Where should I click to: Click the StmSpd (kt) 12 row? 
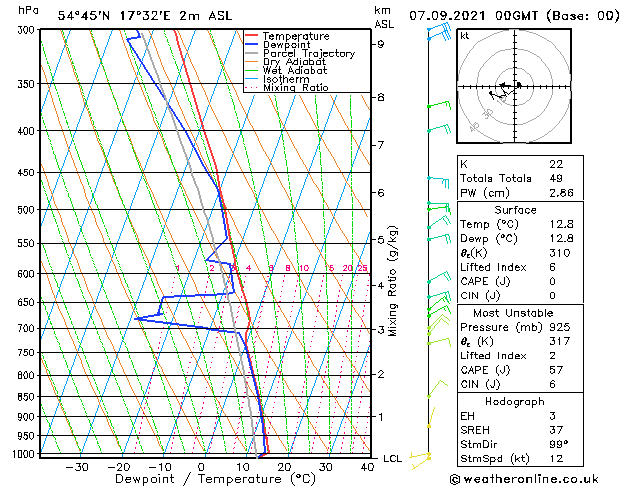(520, 459)
